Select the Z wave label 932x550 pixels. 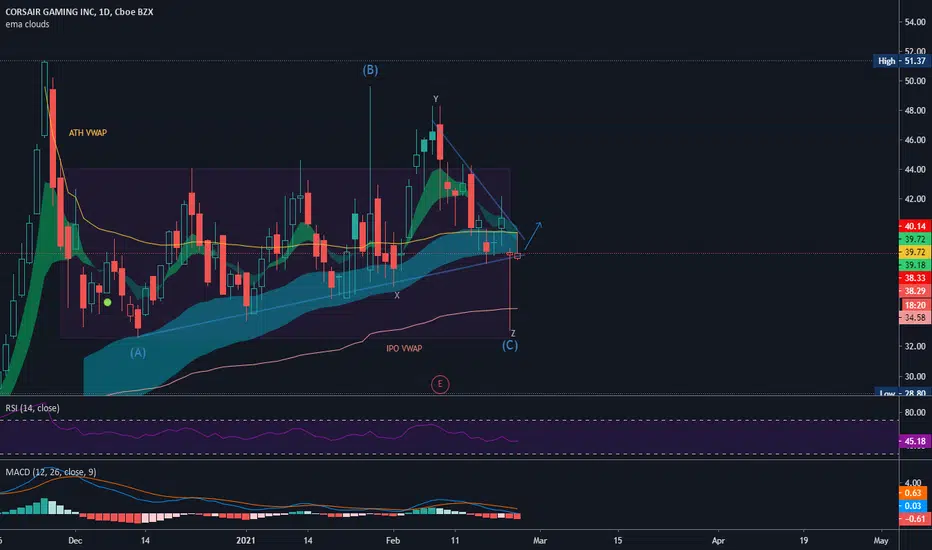tap(513, 334)
